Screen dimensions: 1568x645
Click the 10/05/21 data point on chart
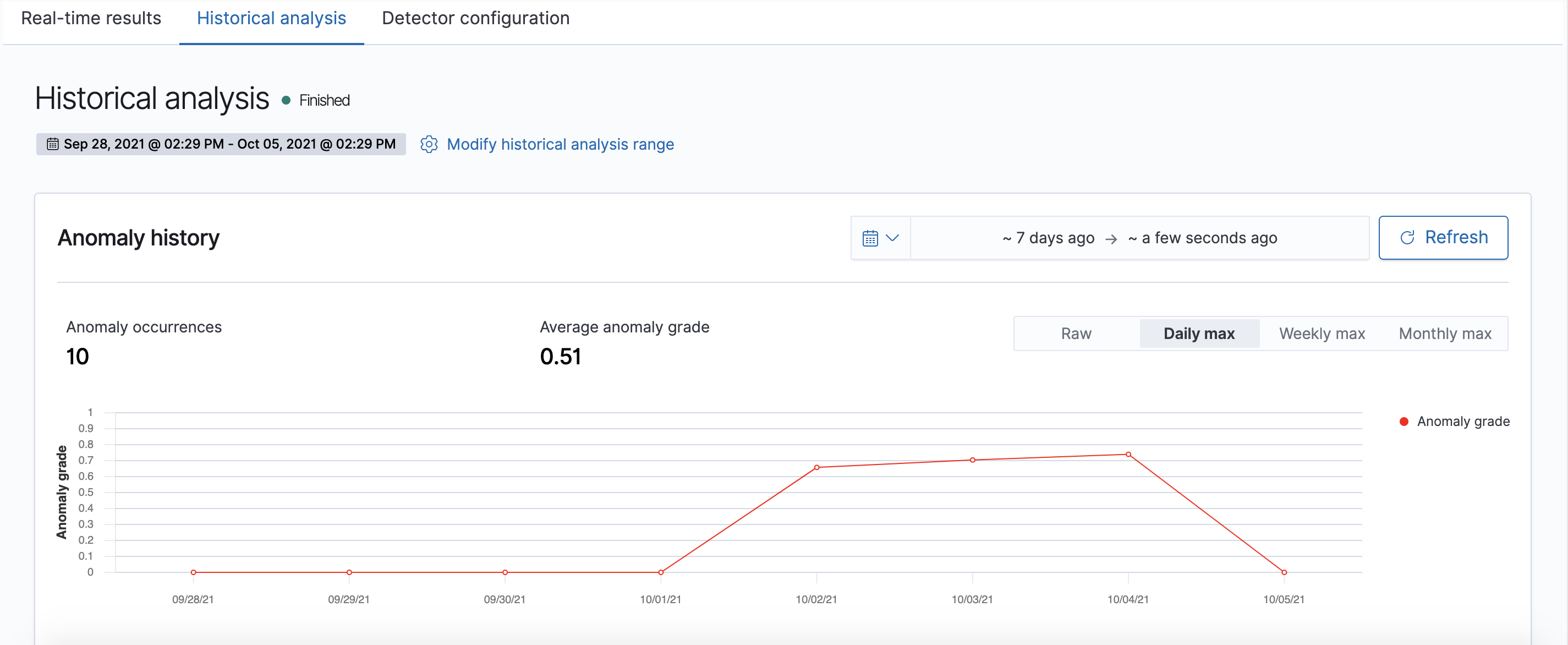(x=1284, y=572)
